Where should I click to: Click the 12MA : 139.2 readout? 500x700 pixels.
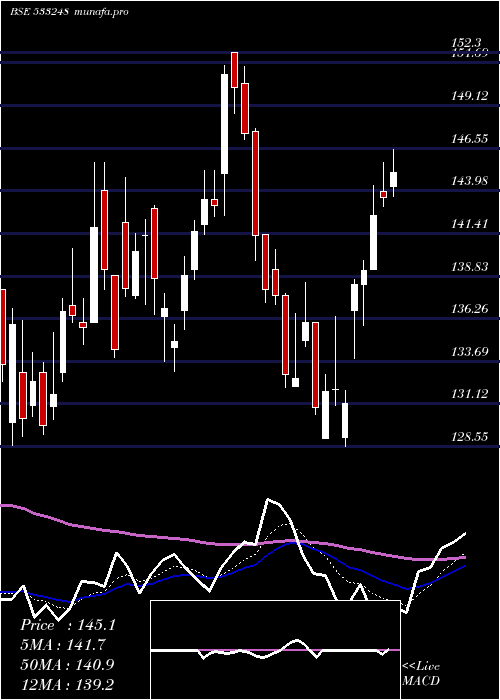pyautogui.click(x=66, y=684)
